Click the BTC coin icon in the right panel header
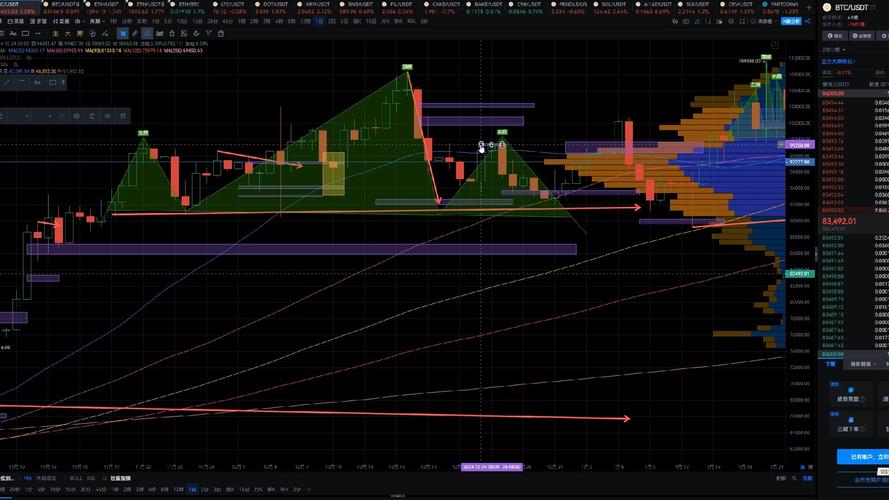 [x=827, y=8]
